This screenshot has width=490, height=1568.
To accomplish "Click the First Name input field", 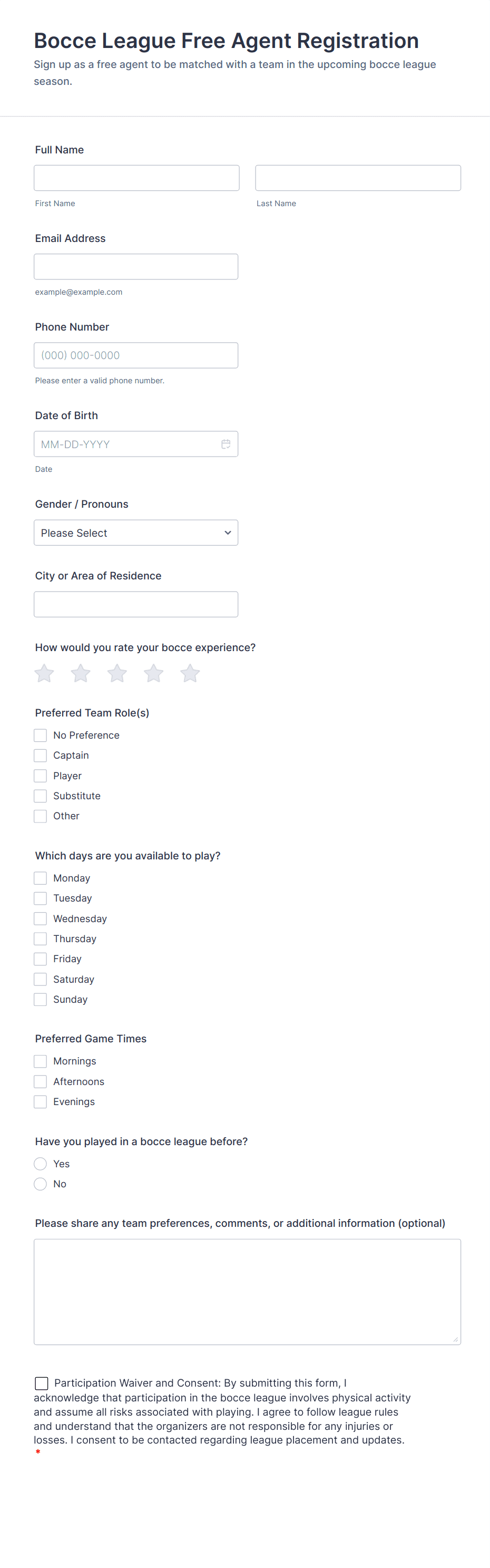I will coord(136,177).
